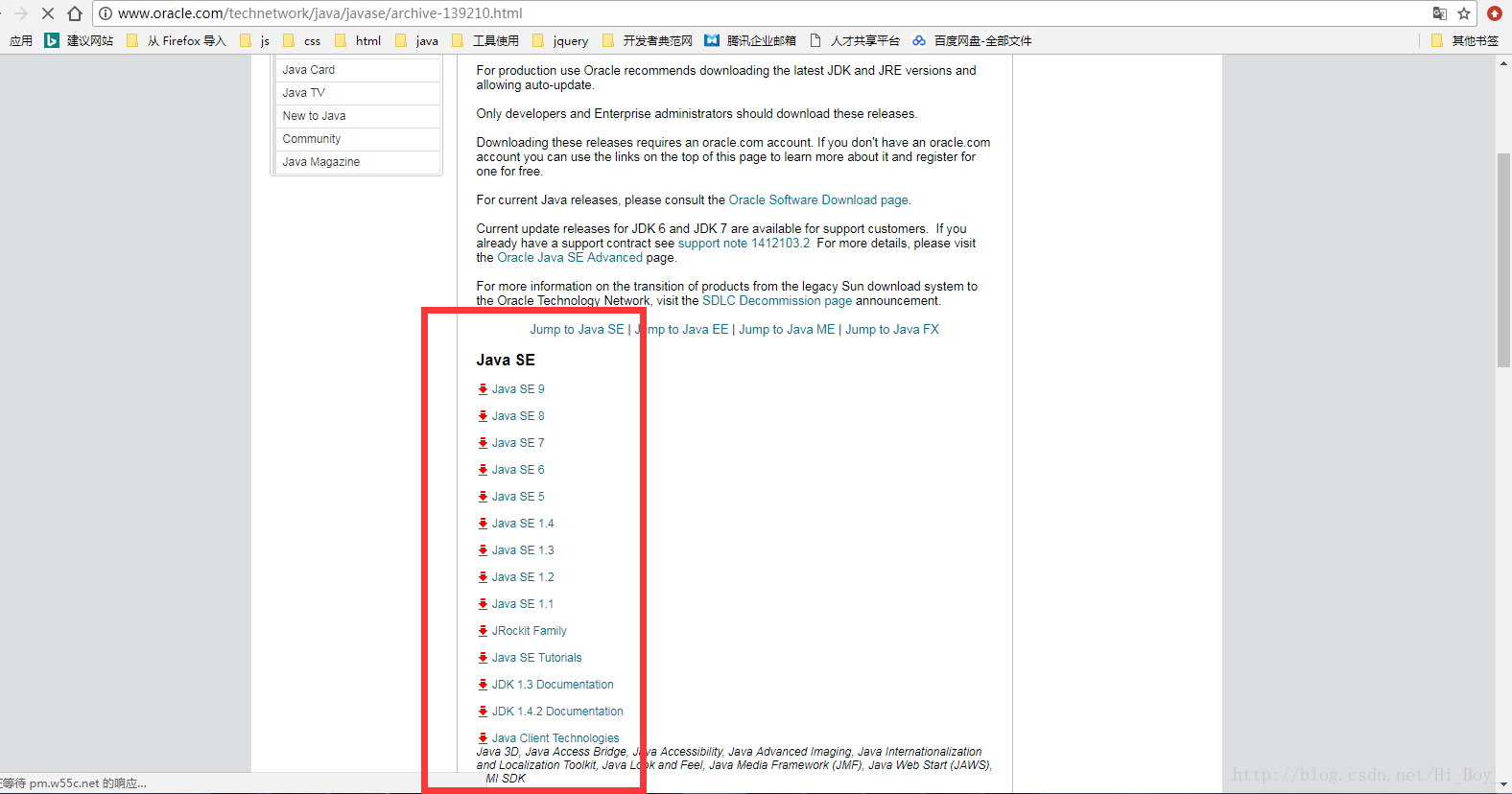Open the 开发者典范网 bookmark folder
The image size is (1512, 794).
pos(647,40)
